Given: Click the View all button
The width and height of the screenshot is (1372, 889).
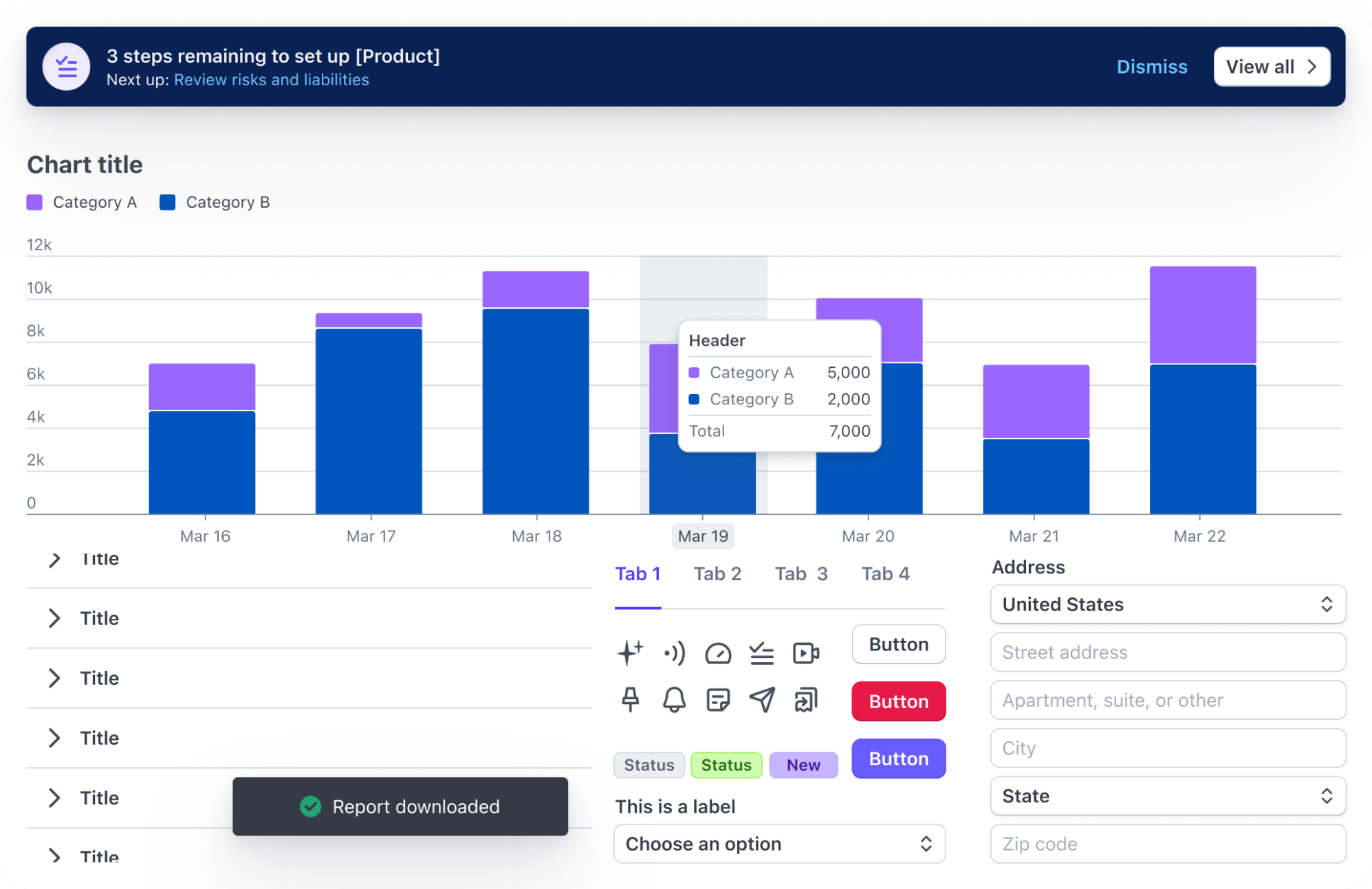Looking at the screenshot, I should tap(1271, 66).
